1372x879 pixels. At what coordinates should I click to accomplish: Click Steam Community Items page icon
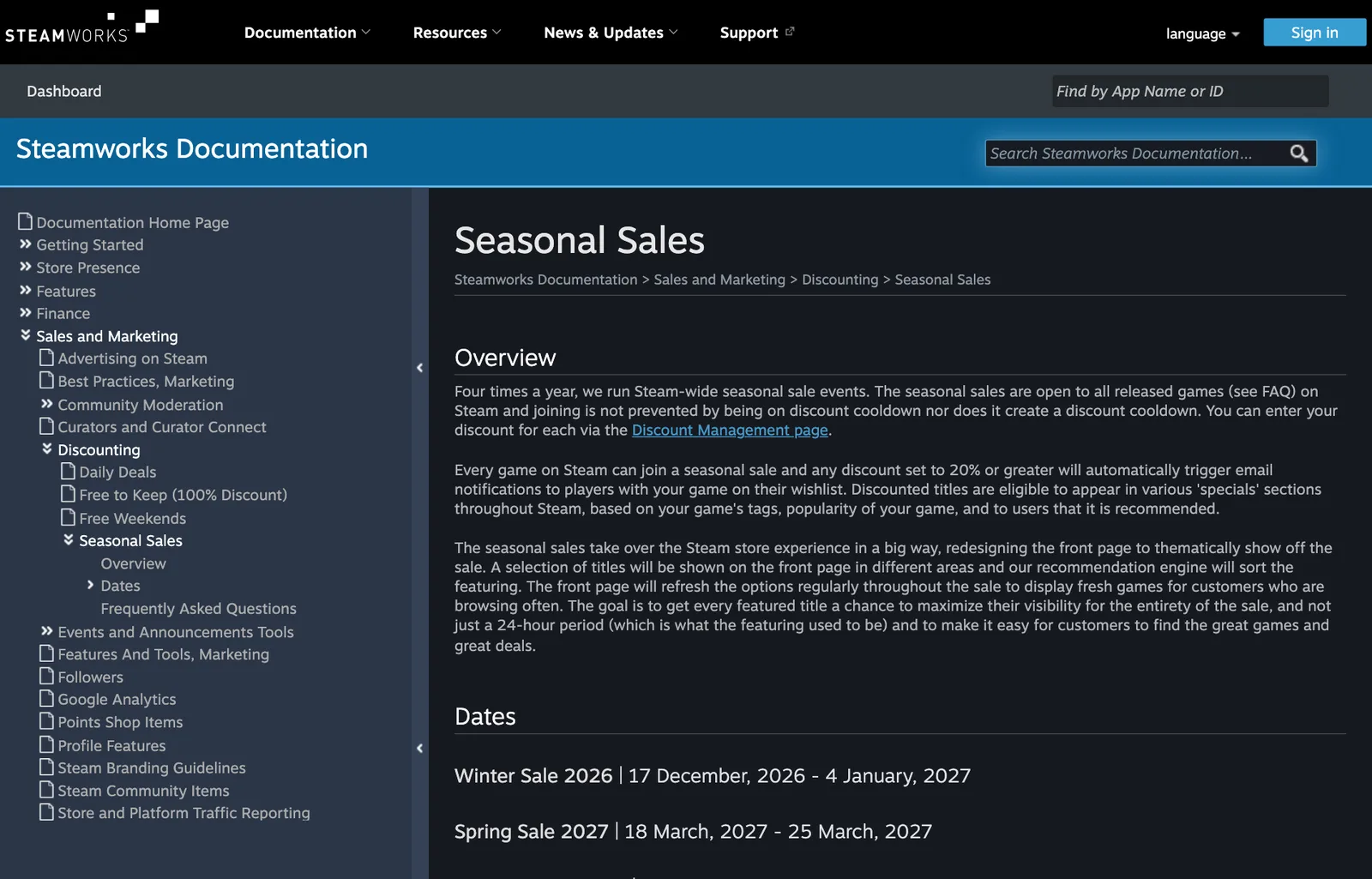46,790
